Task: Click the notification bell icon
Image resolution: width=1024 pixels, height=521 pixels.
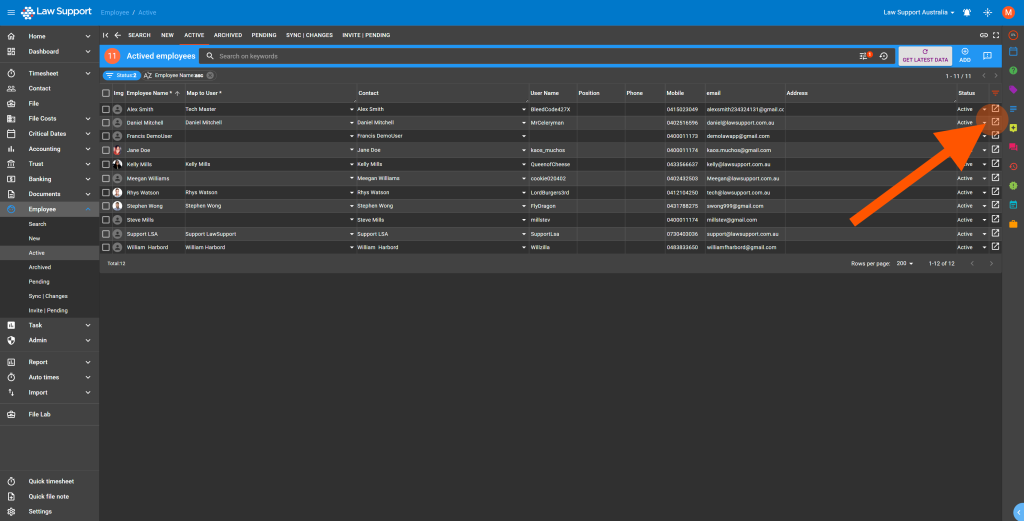Action: click(966, 12)
